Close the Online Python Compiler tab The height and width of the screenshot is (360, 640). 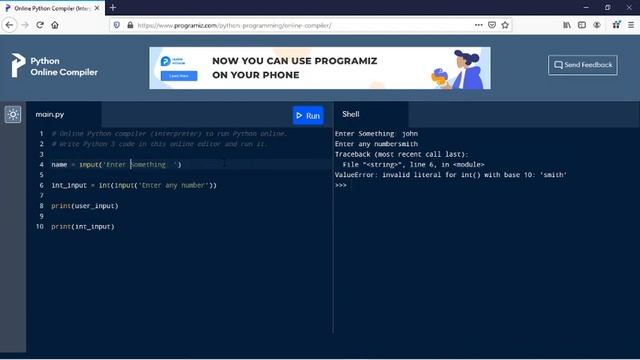pos(97,8)
